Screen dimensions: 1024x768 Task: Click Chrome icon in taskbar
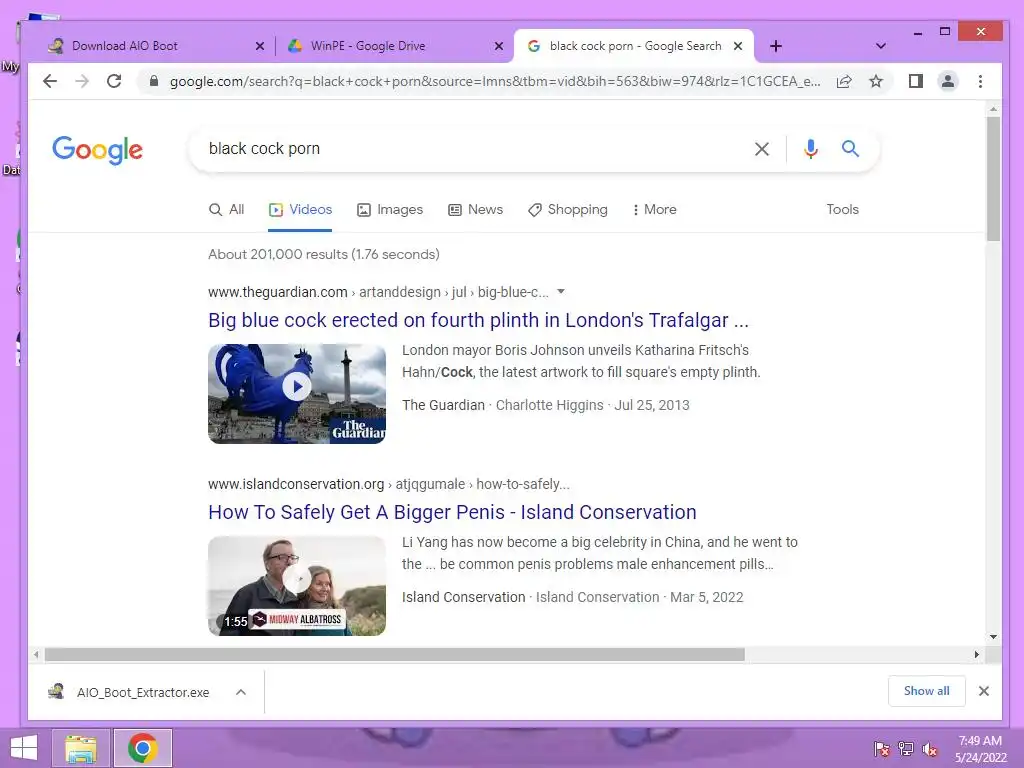(x=142, y=748)
